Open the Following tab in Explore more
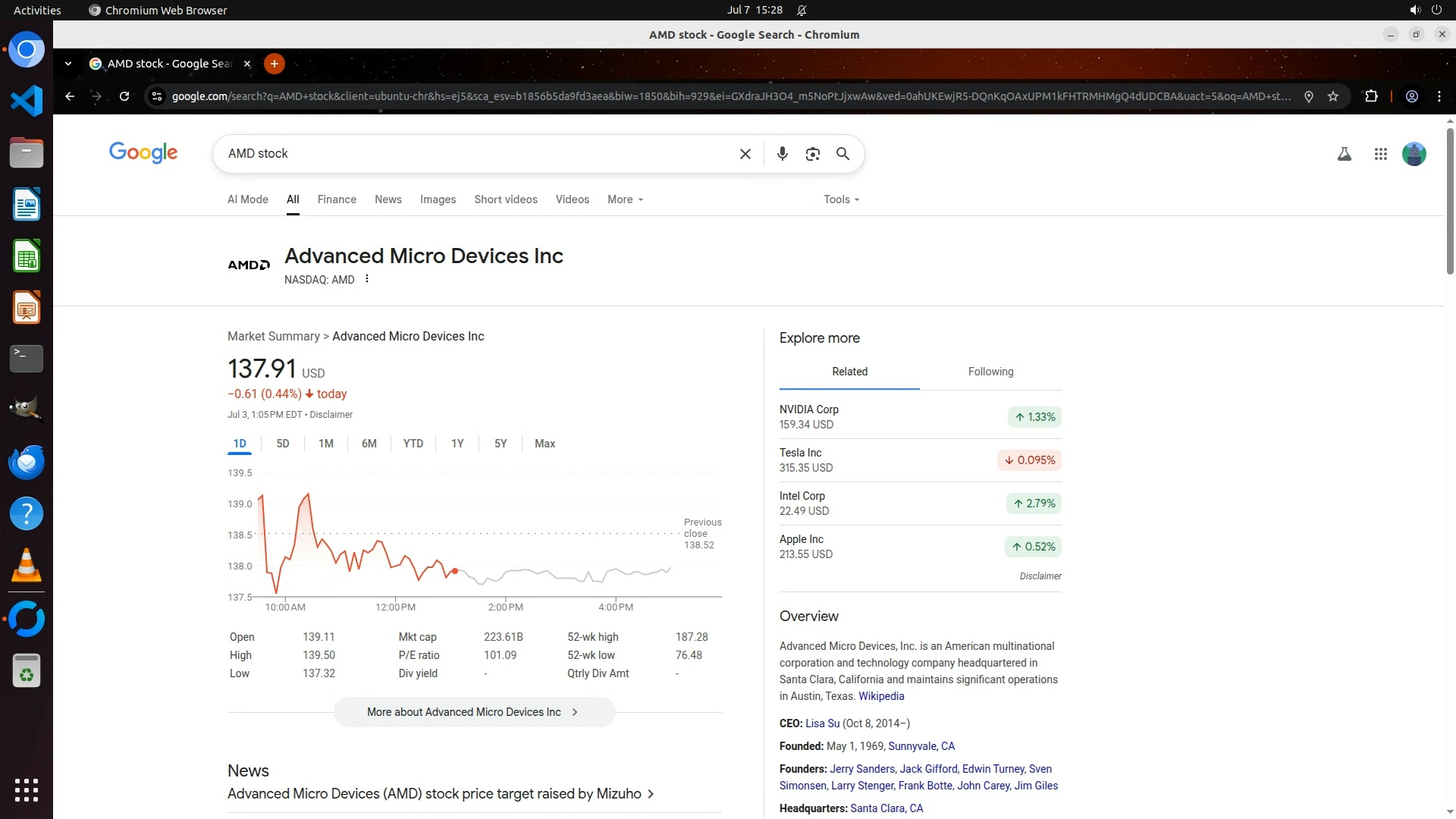The width and height of the screenshot is (1456, 819). click(x=990, y=372)
